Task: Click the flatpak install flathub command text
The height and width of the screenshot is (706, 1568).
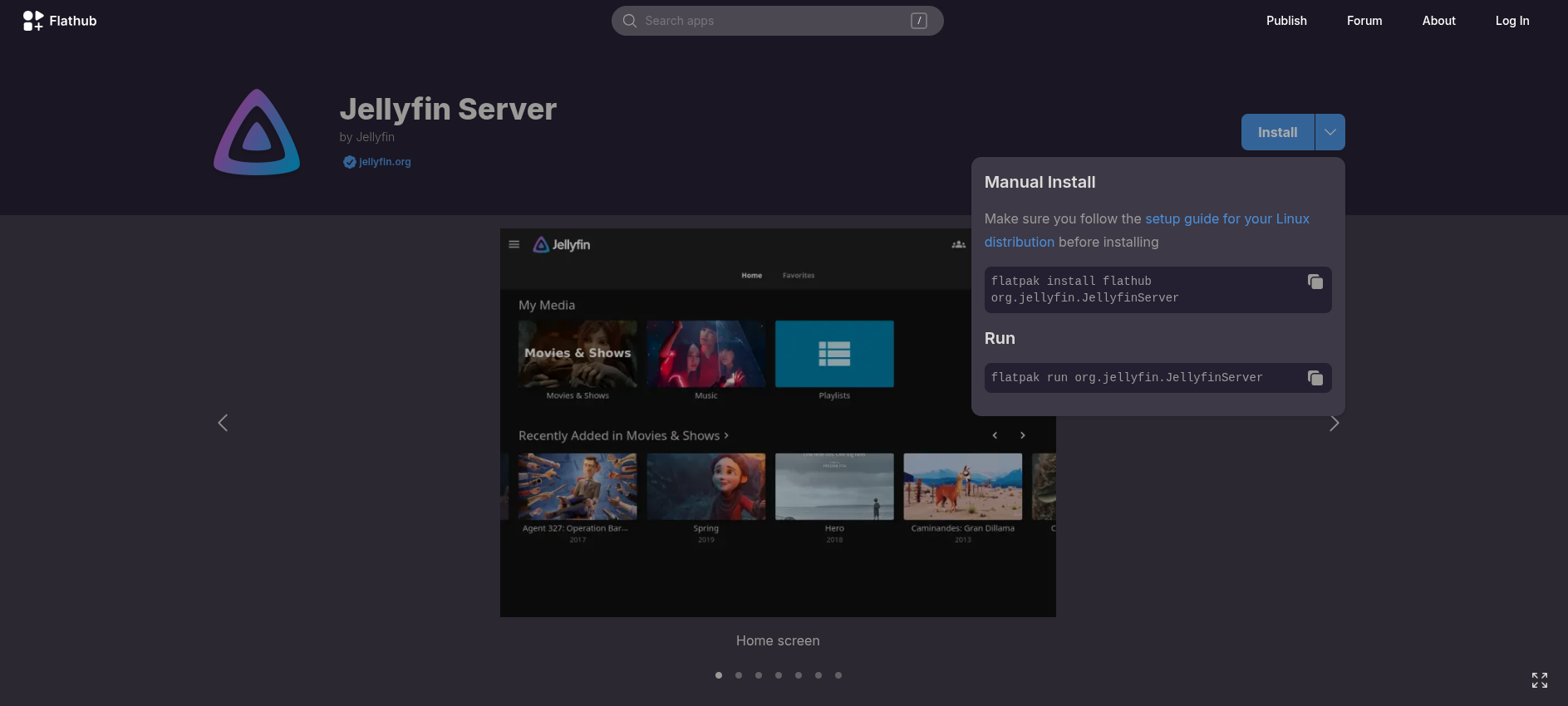Action: [1084, 289]
